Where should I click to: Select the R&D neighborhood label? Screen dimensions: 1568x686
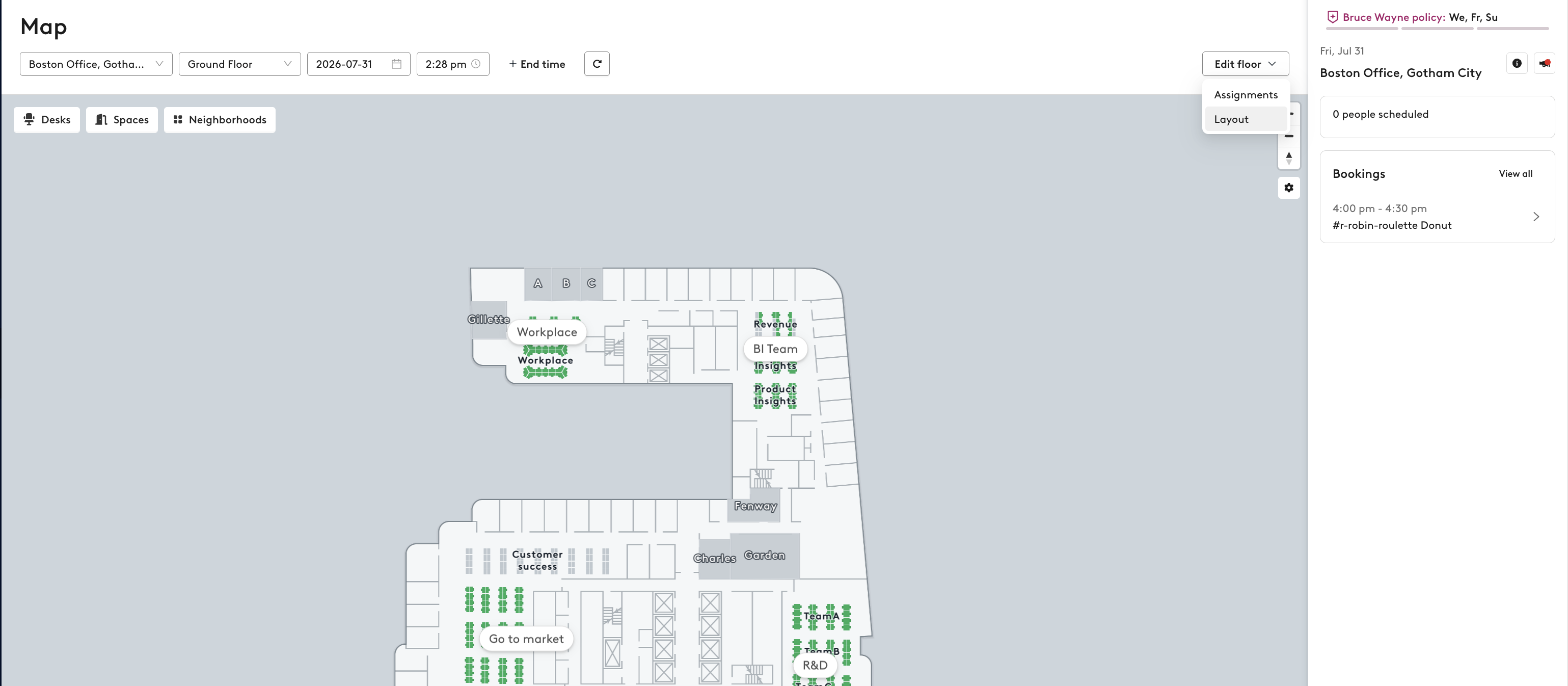pyautogui.click(x=815, y=665)
